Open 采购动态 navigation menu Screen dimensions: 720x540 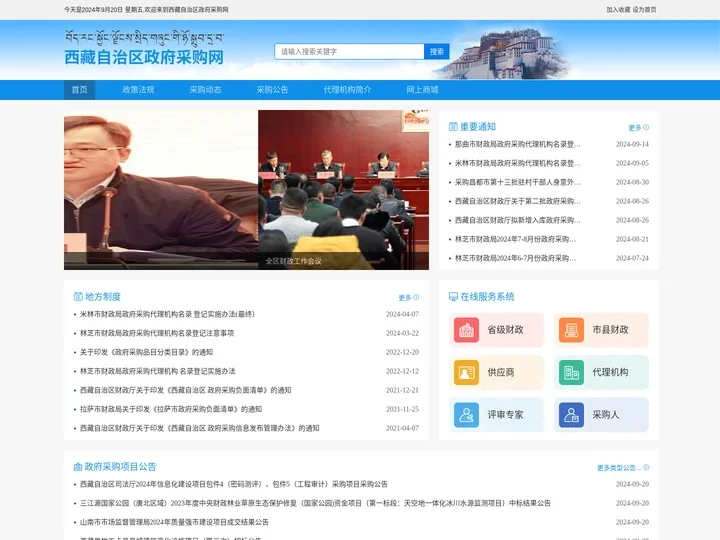click(x=205, y=90)
